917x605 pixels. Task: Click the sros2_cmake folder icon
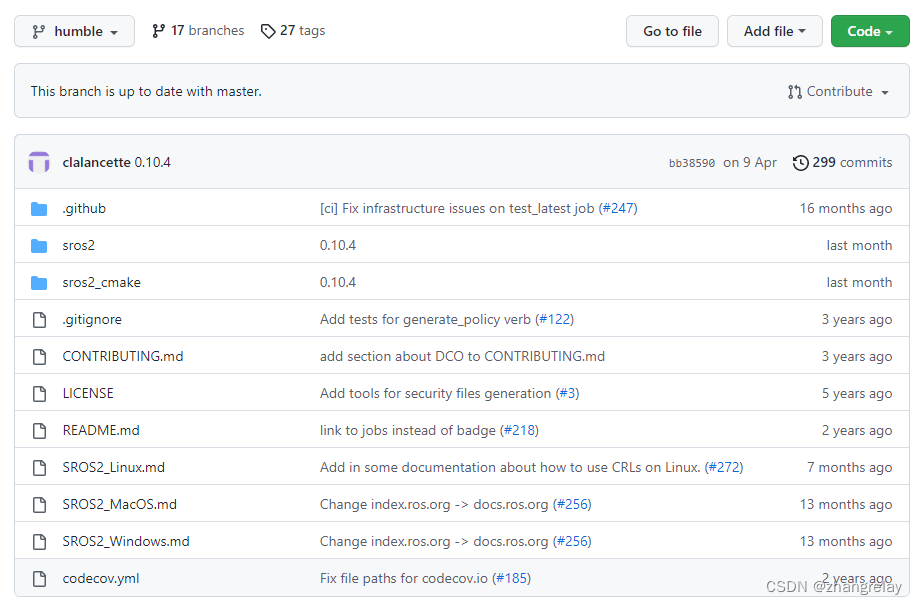coord(39,283)
